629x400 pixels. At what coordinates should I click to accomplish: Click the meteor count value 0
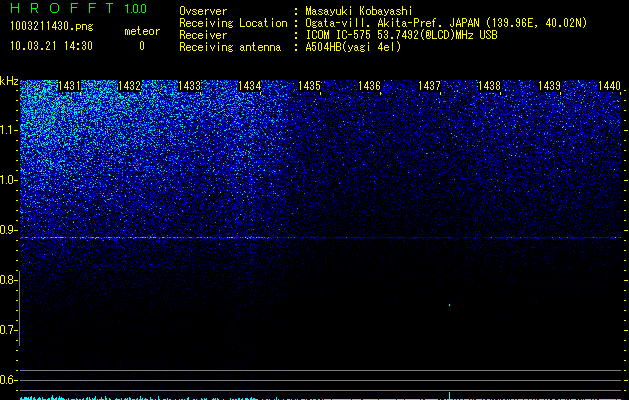click(142, 46)
